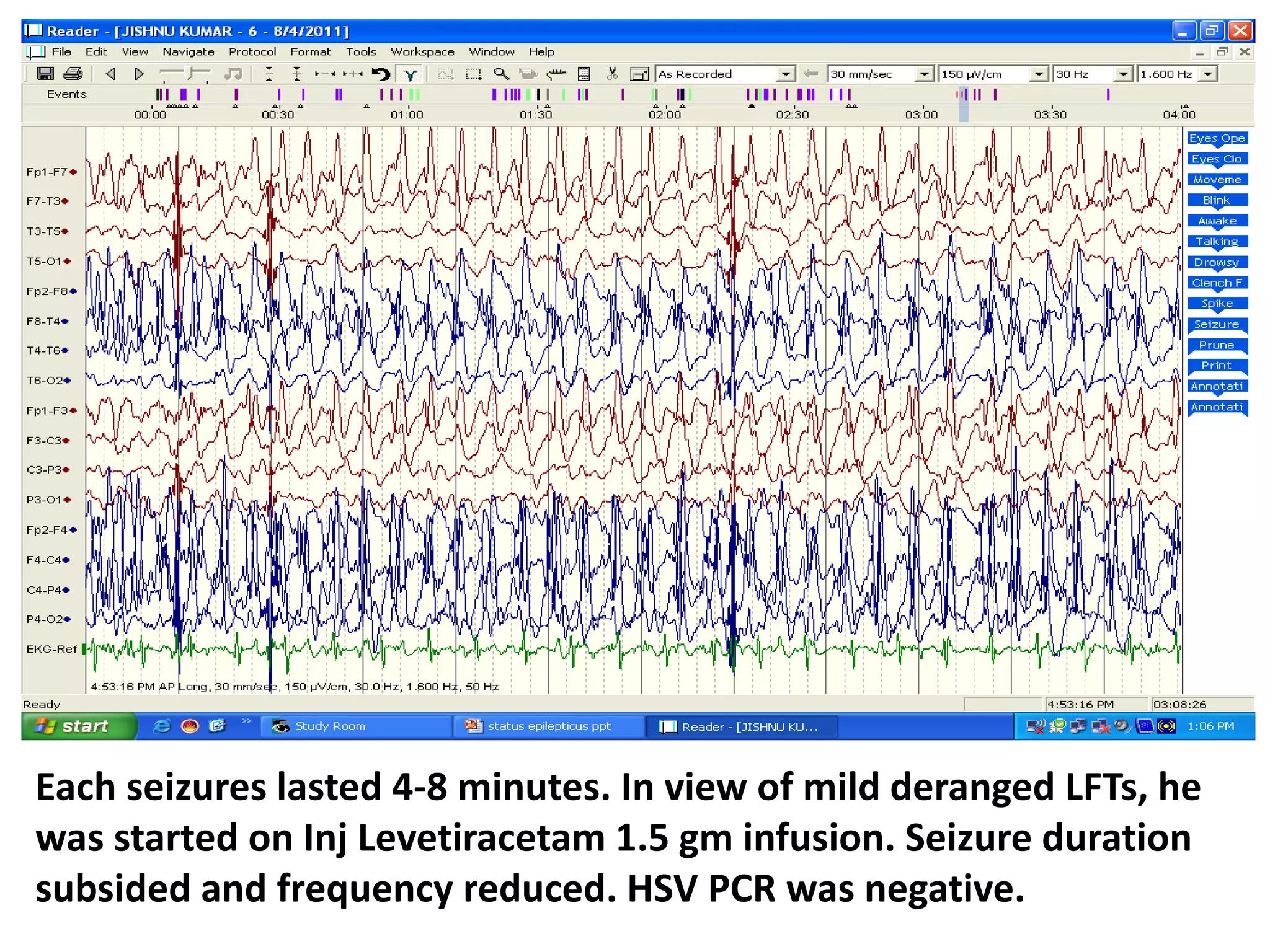Viewport: 1270px width, 952px height.
Task: Switch to status epilepticus ppt taskbar window
Action: click(549, 726)
